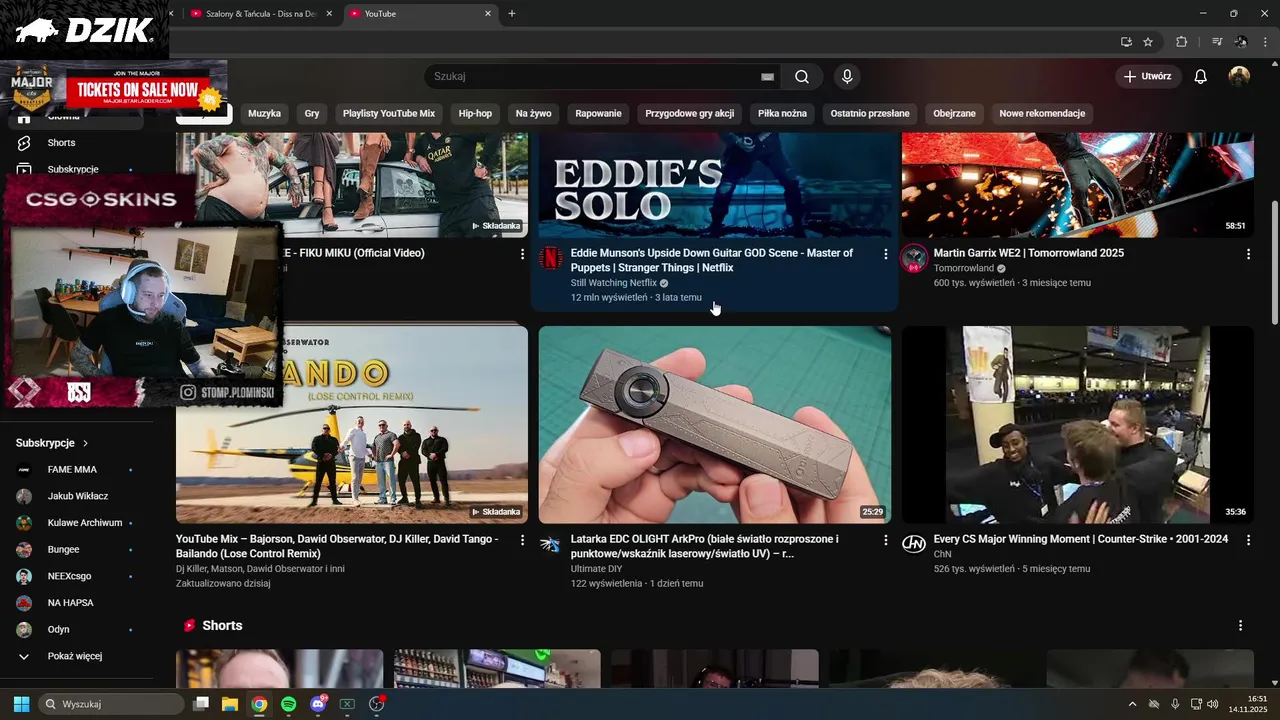Play the Latarka EDC OLIGHT flashlight thumbnail
The width and height of the screenshot is (1280, 720).
[715, 425]
